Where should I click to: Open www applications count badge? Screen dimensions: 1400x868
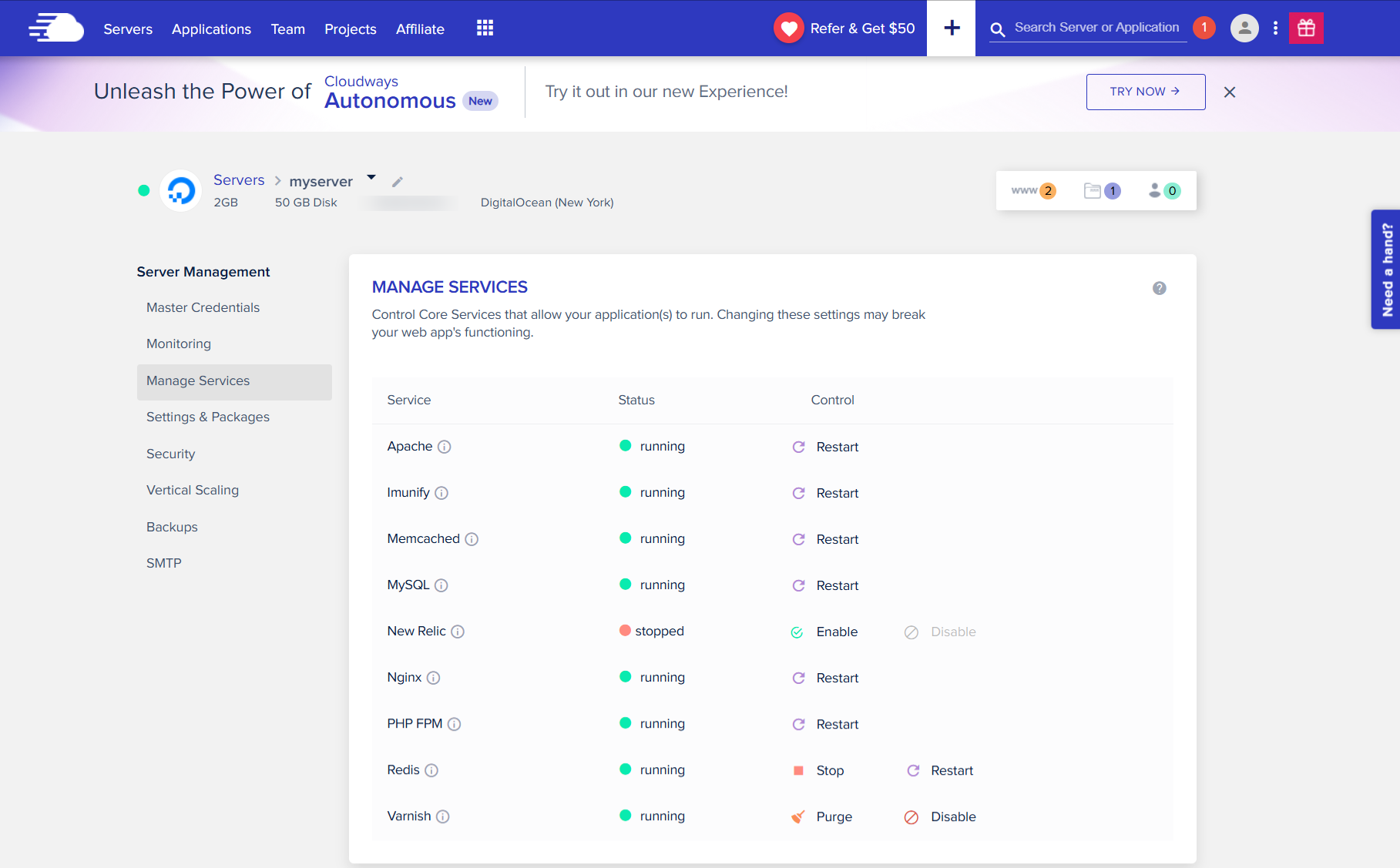tap(1033, 190)
